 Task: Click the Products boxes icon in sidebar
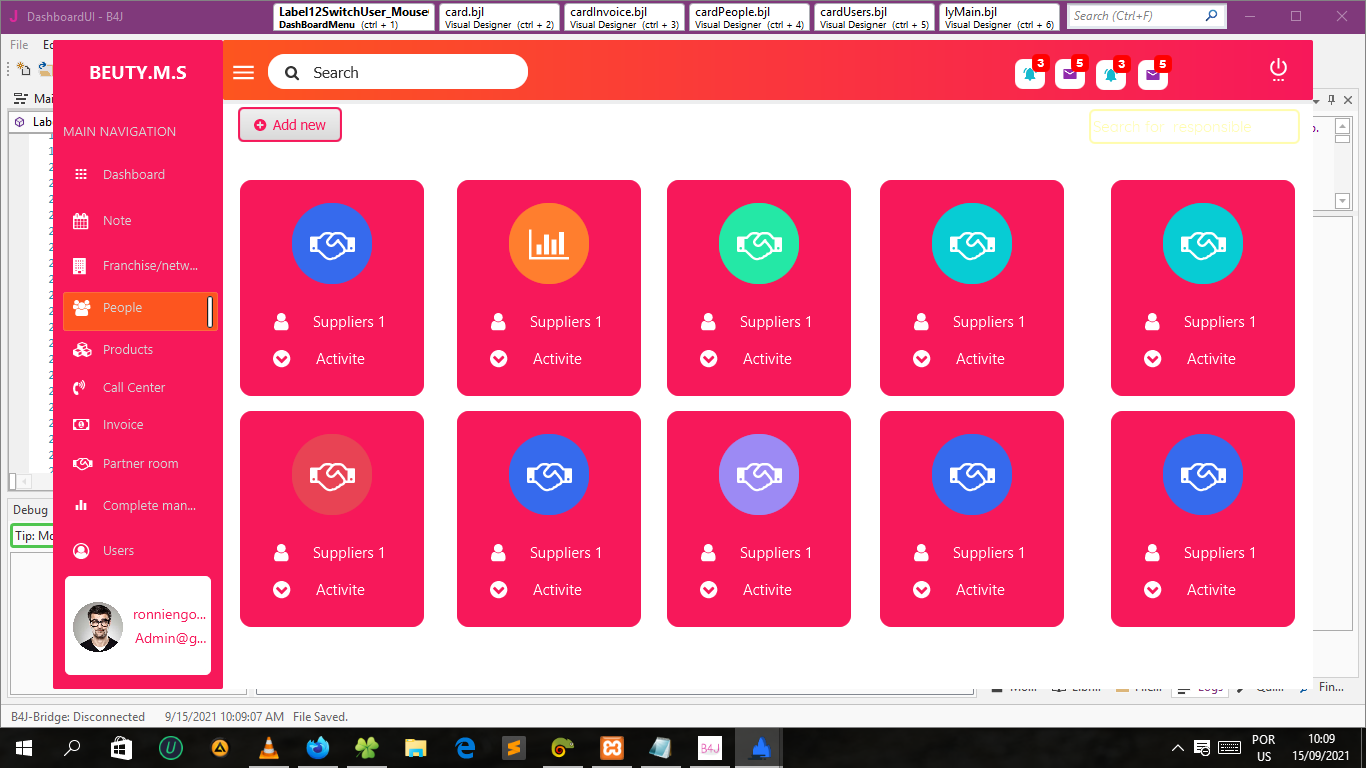tap(82, 350)
